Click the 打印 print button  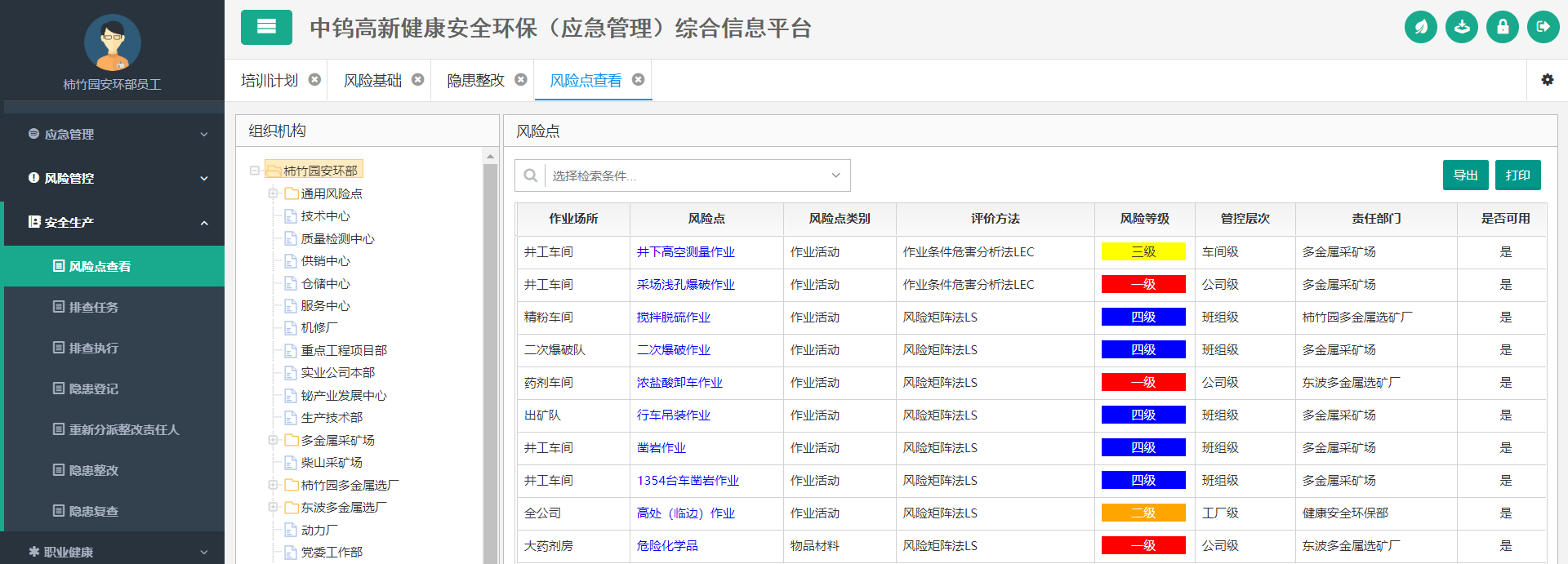coord(1518,175)
